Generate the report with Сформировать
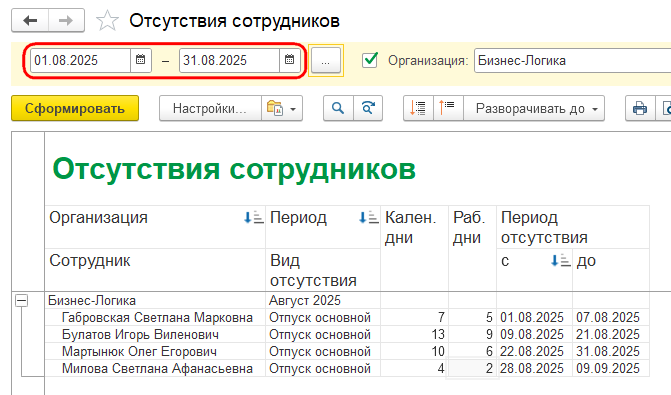Screen dimensions: 671x395 point(75,108)
